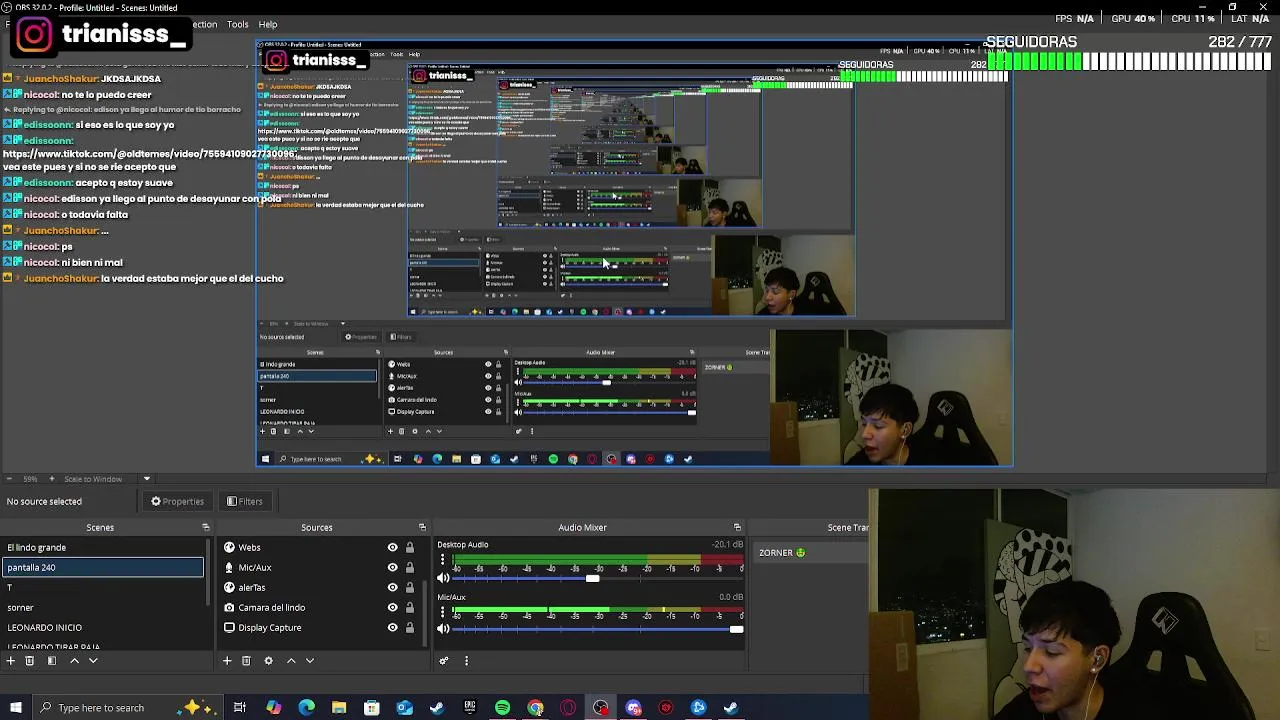Open the Tools menu

point(237,24)
